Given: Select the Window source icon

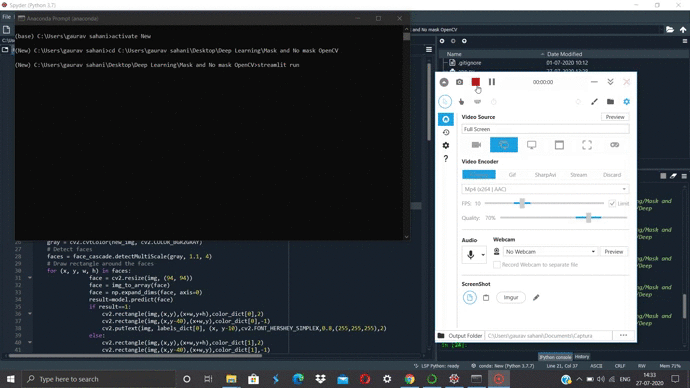Looking at the screenshot, I should pos(559,145).
